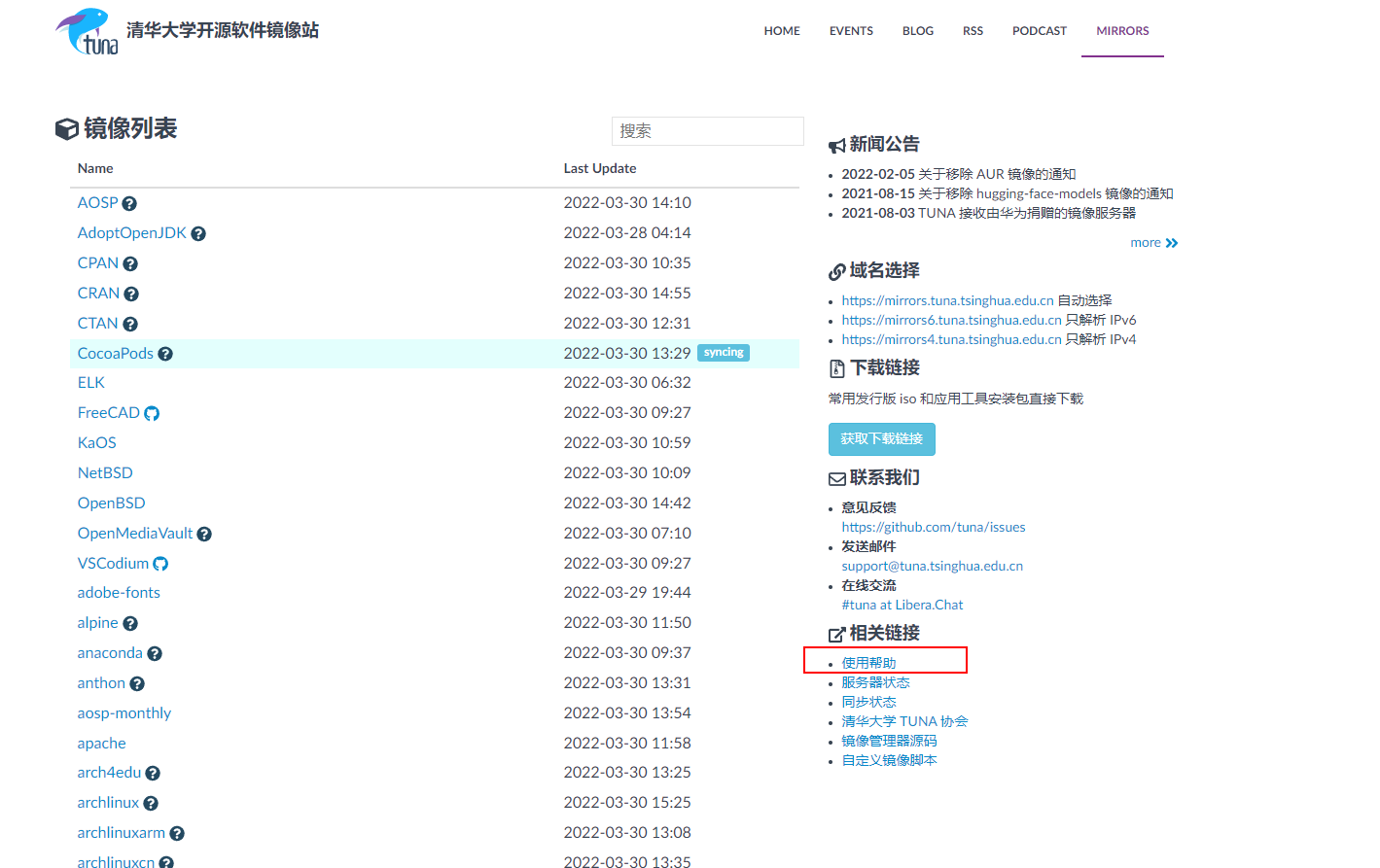This screenshot has height=868, width=1380.
Task: Open the 2022-02-05 AUR removal notice
Action: [958, 174]
